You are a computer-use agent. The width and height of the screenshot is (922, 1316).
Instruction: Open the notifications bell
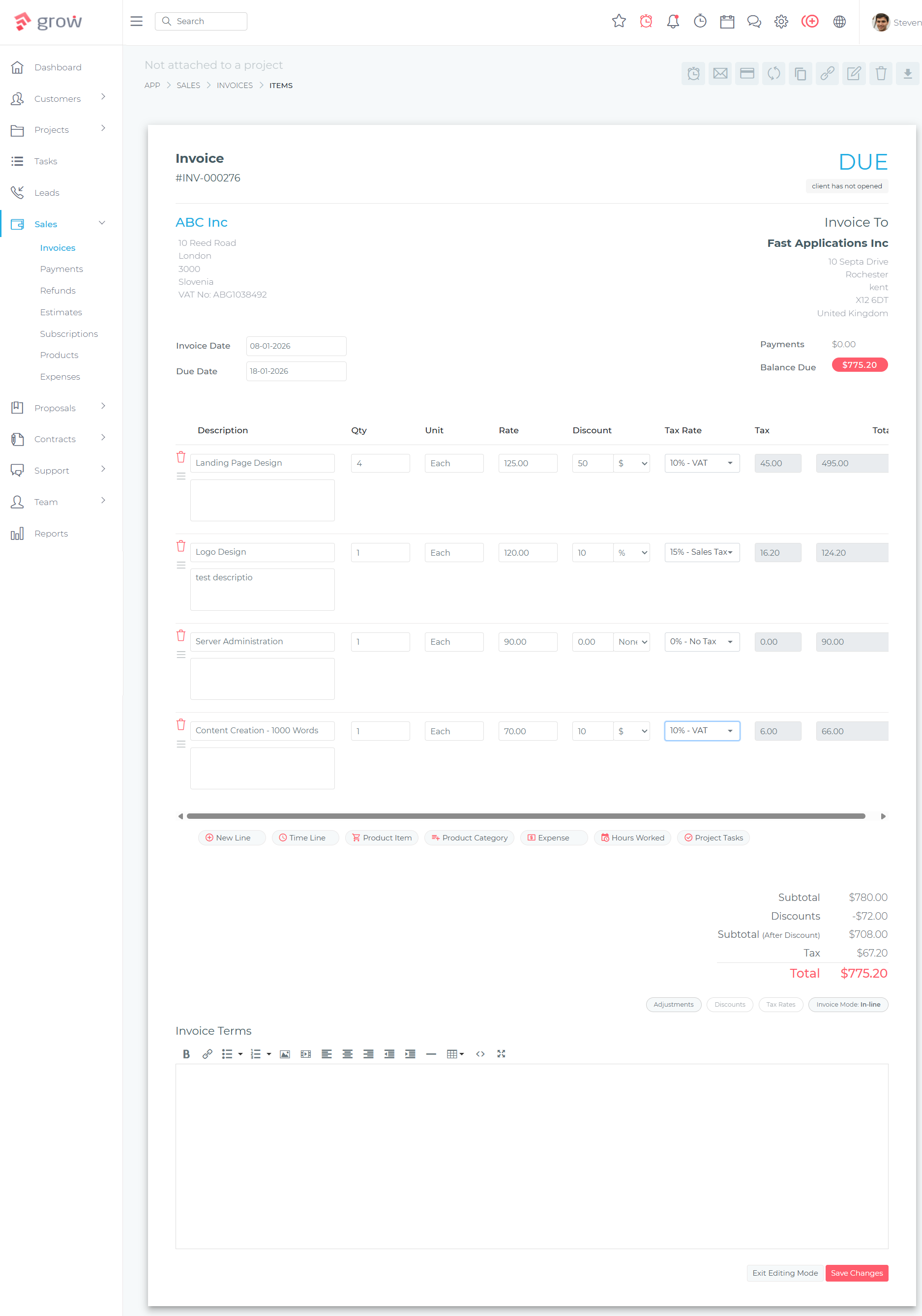(x=673, y=21)
